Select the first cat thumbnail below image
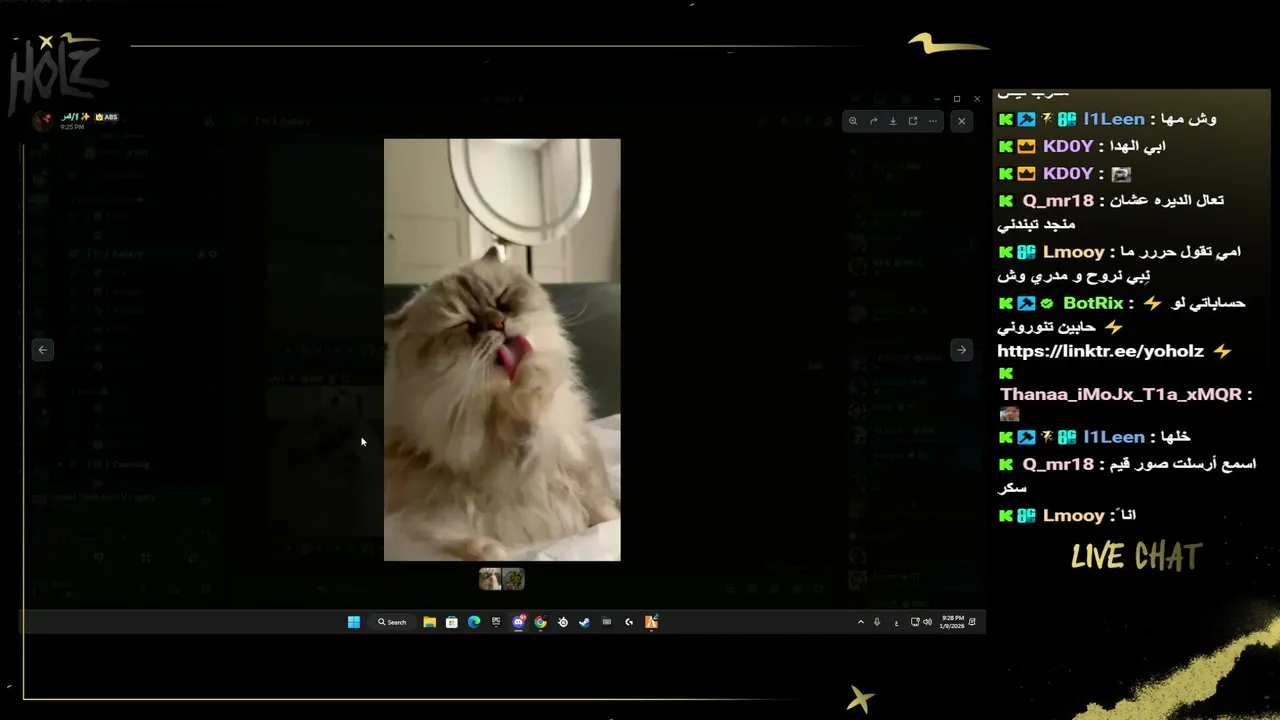The height and width of the screenshot is (720, 1280). (490, 579)
